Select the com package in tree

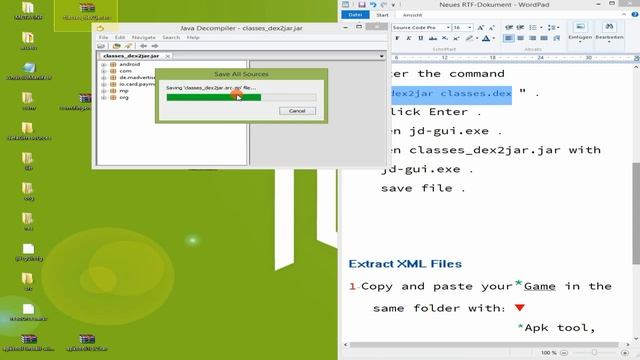(x=125, y=71)
